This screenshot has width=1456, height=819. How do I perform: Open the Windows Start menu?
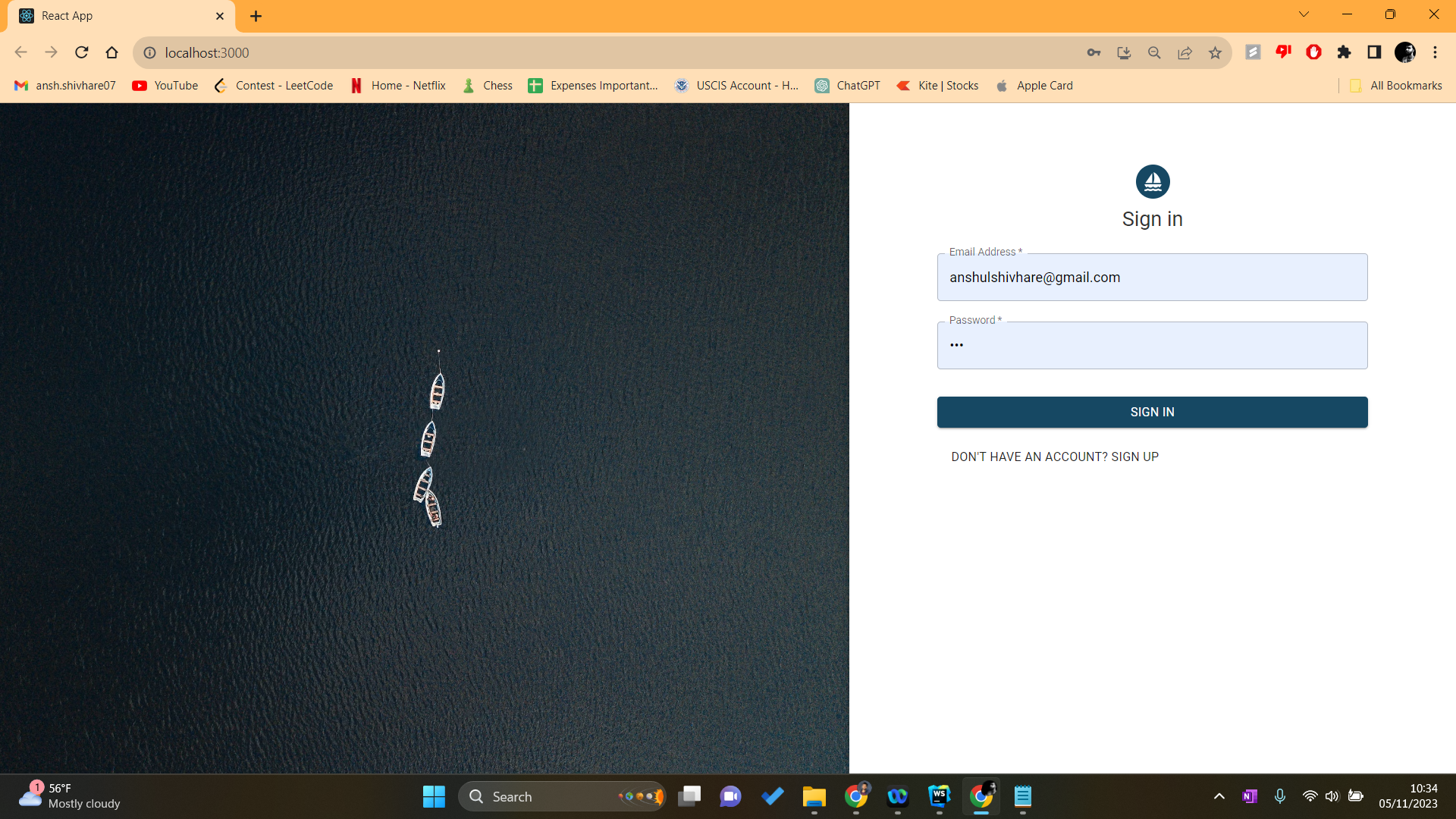tap(434, 796)
